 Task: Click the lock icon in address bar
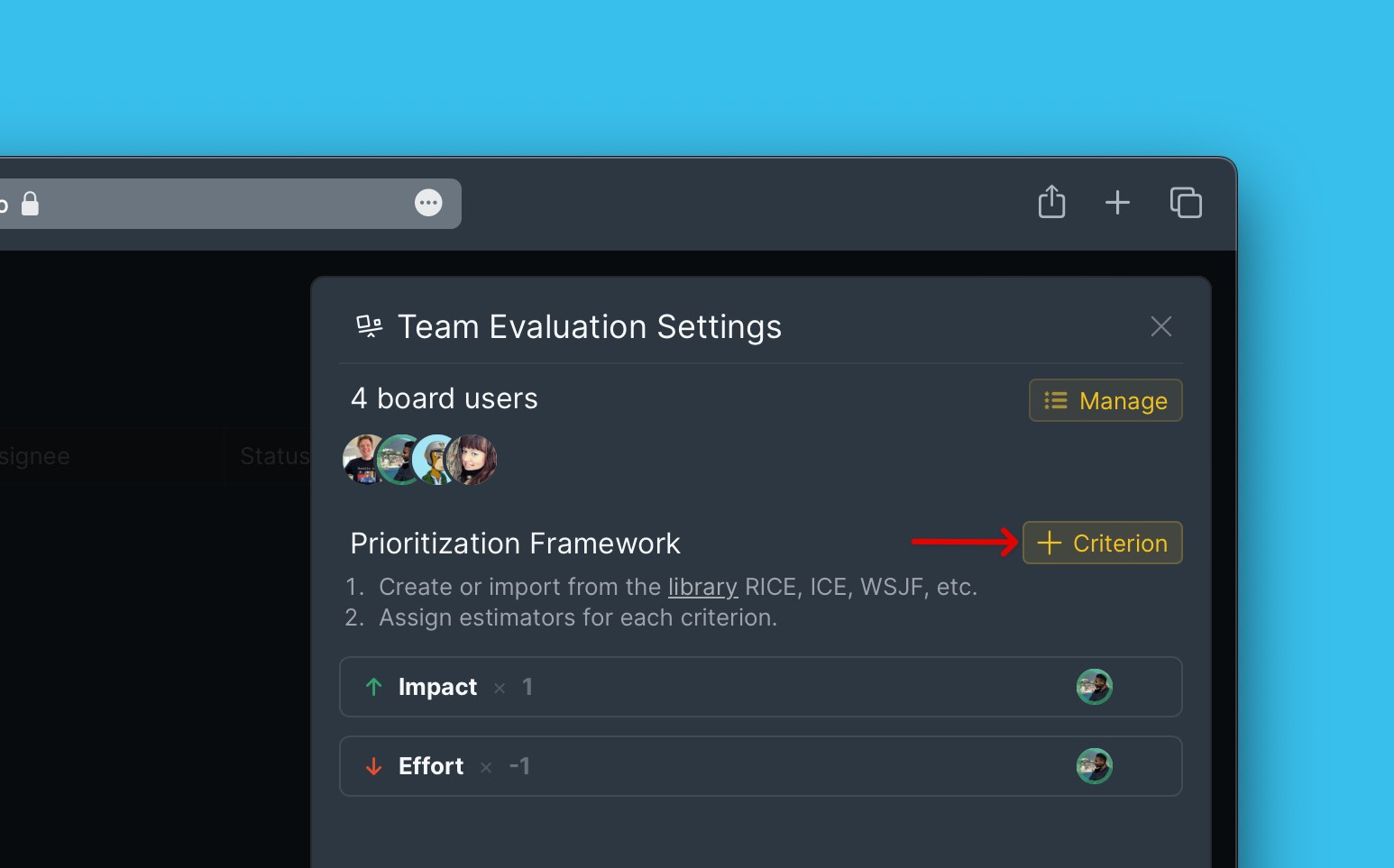[30, 203]
